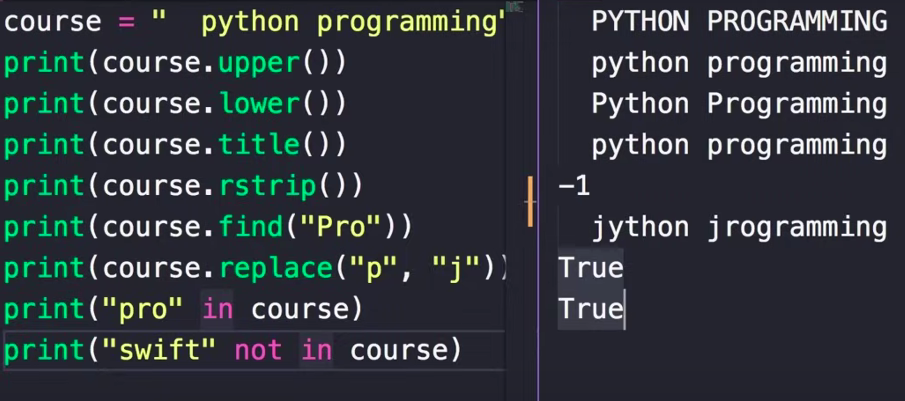
Task: Click the jython jrogramming output line
Action: [x=739, y=228]
